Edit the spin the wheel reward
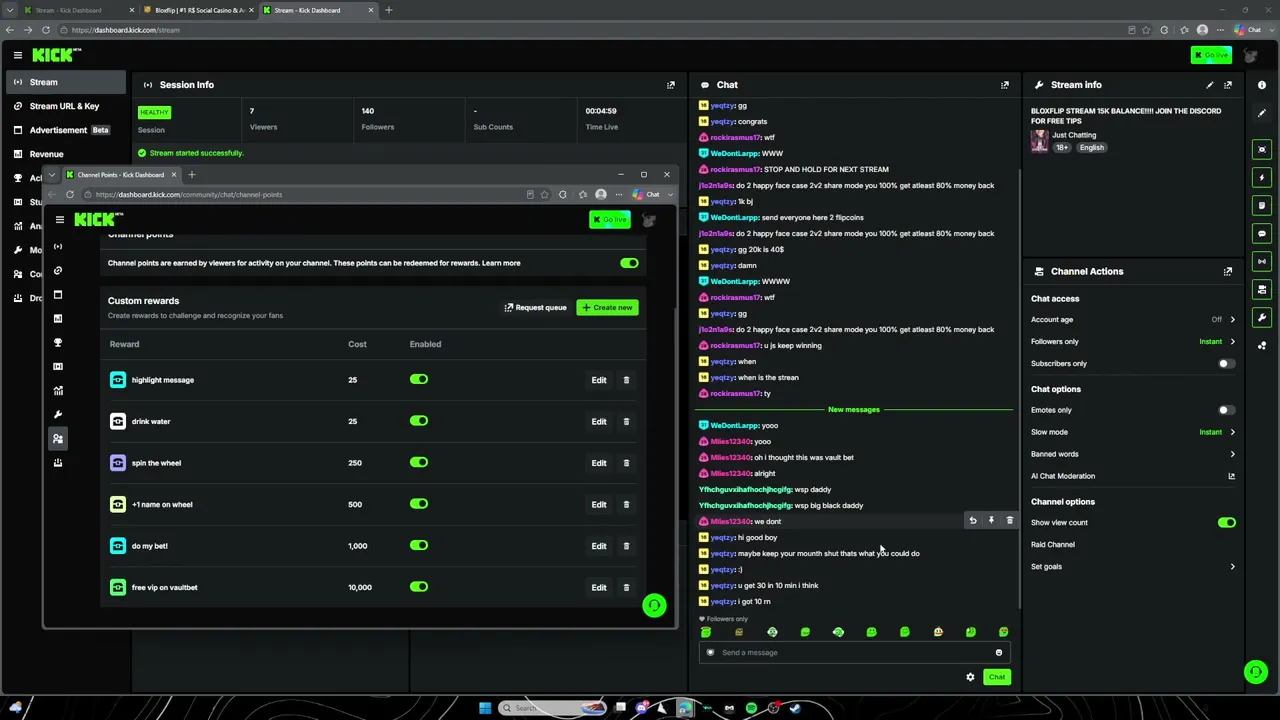The image size is (1280, 720). [599, 463]
